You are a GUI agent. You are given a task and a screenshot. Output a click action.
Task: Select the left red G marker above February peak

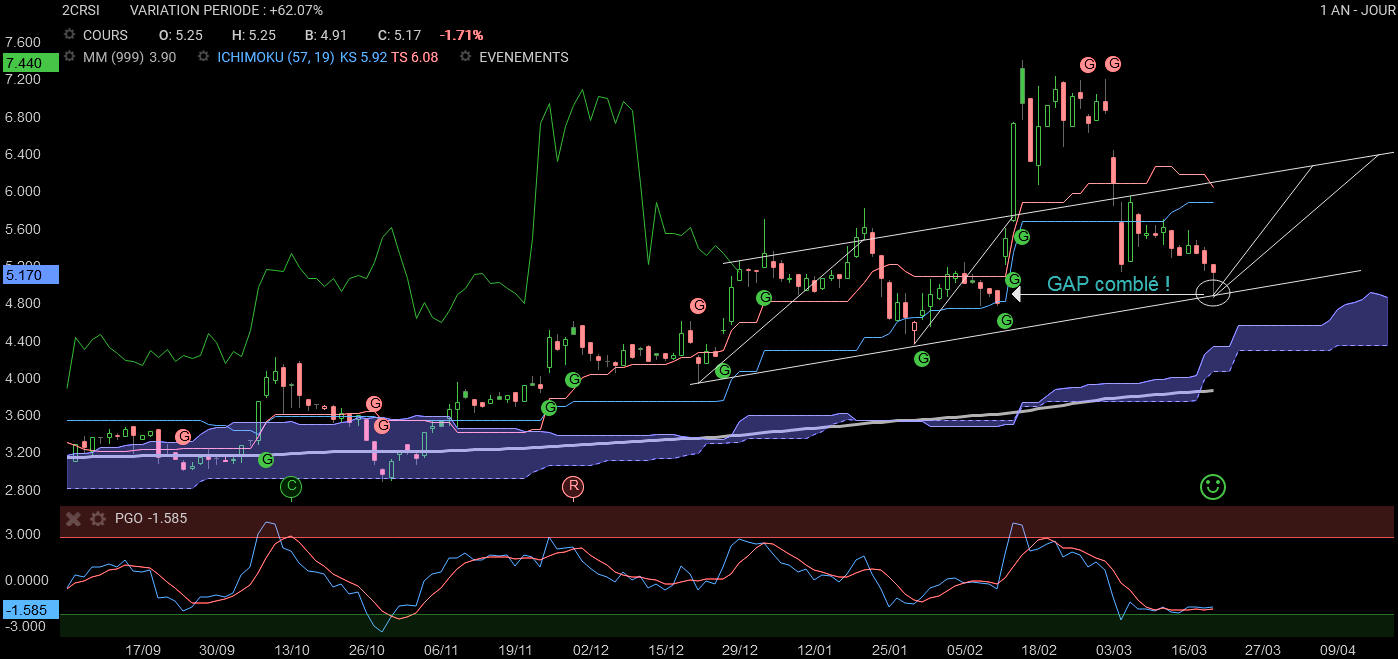[1089, 64]
